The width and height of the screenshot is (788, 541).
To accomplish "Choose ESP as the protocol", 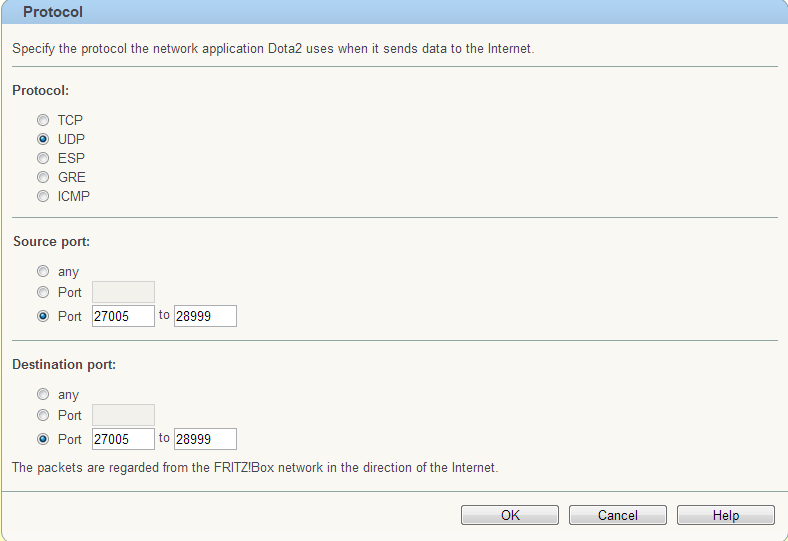I will tap(43, 158).
